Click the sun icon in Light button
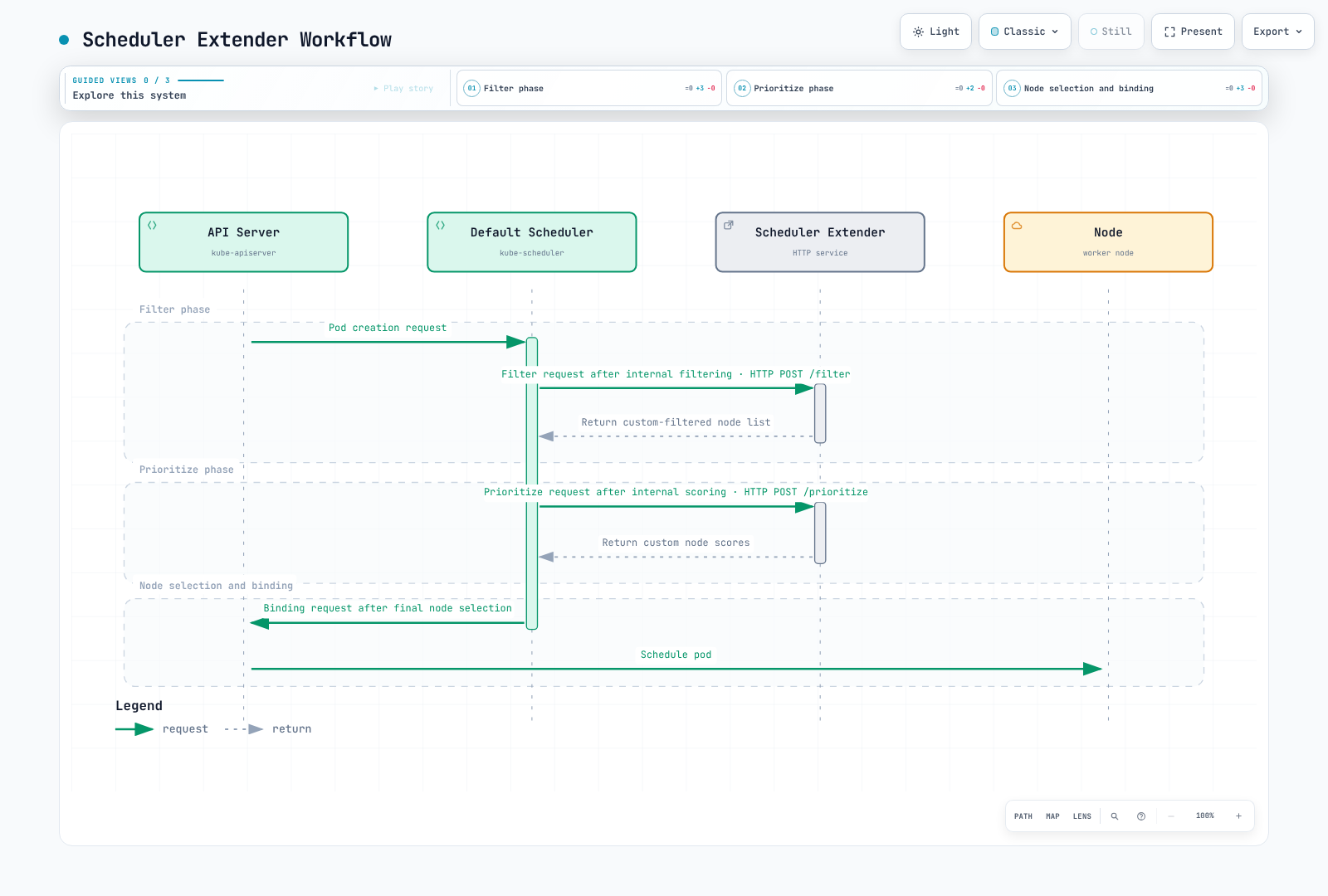1328x896 pixels. 918,32
